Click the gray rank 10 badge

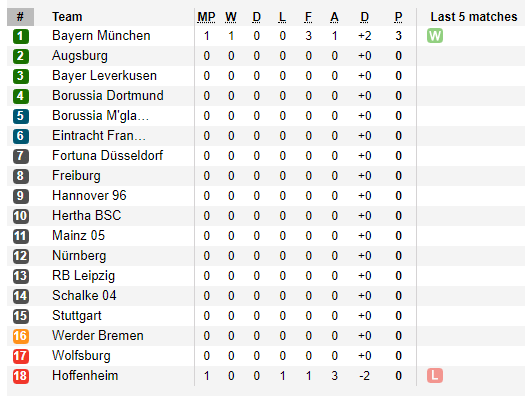click(x=21, y=216)
